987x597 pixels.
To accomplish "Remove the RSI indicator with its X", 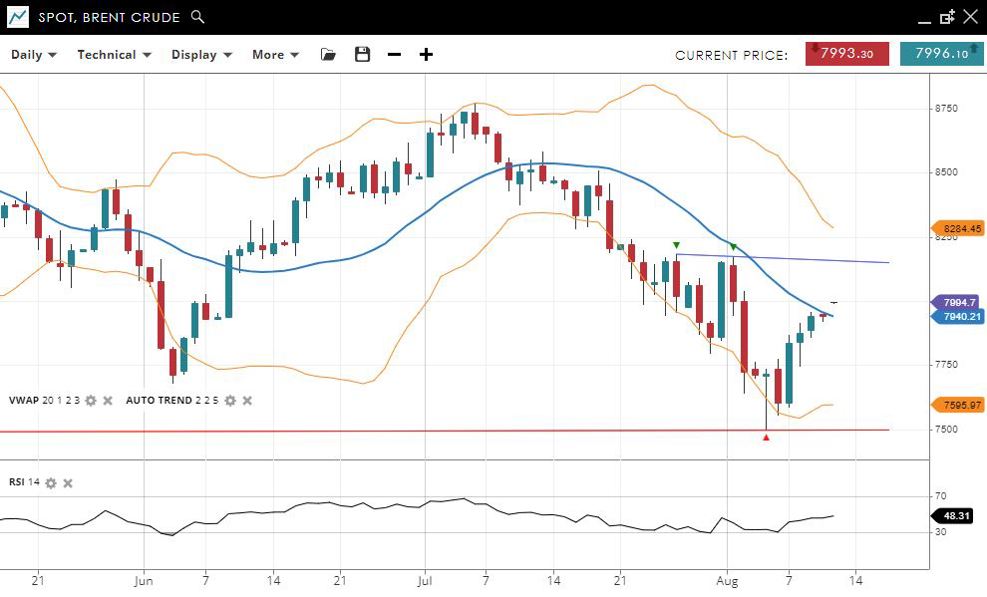I will [68, 483].
